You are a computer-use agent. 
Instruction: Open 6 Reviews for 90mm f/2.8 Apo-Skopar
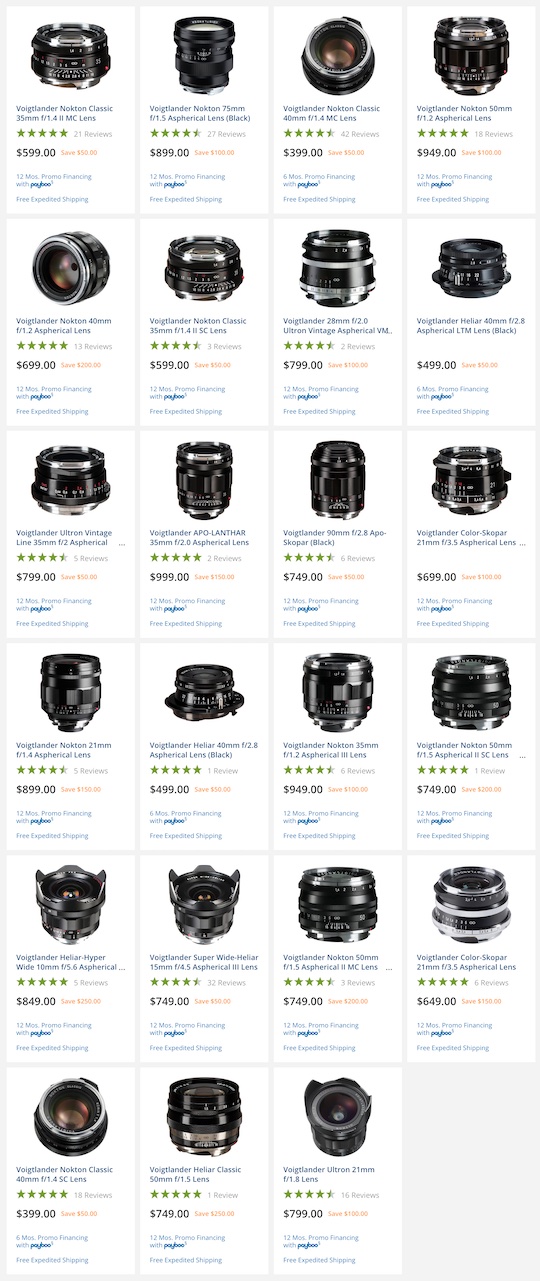[357, 558]
